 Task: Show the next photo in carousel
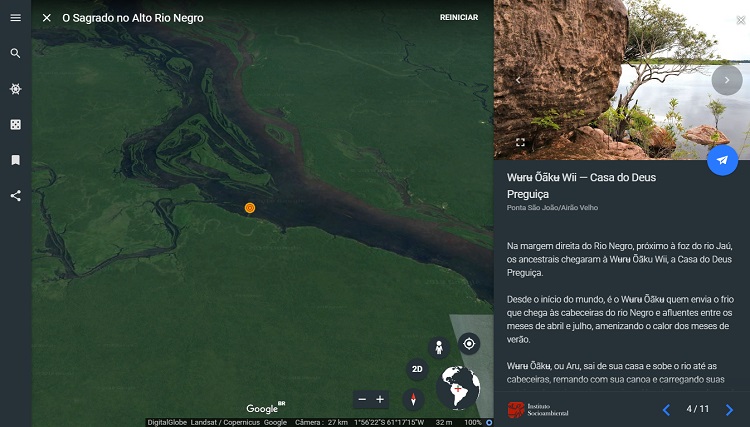(x=726, y=80)
